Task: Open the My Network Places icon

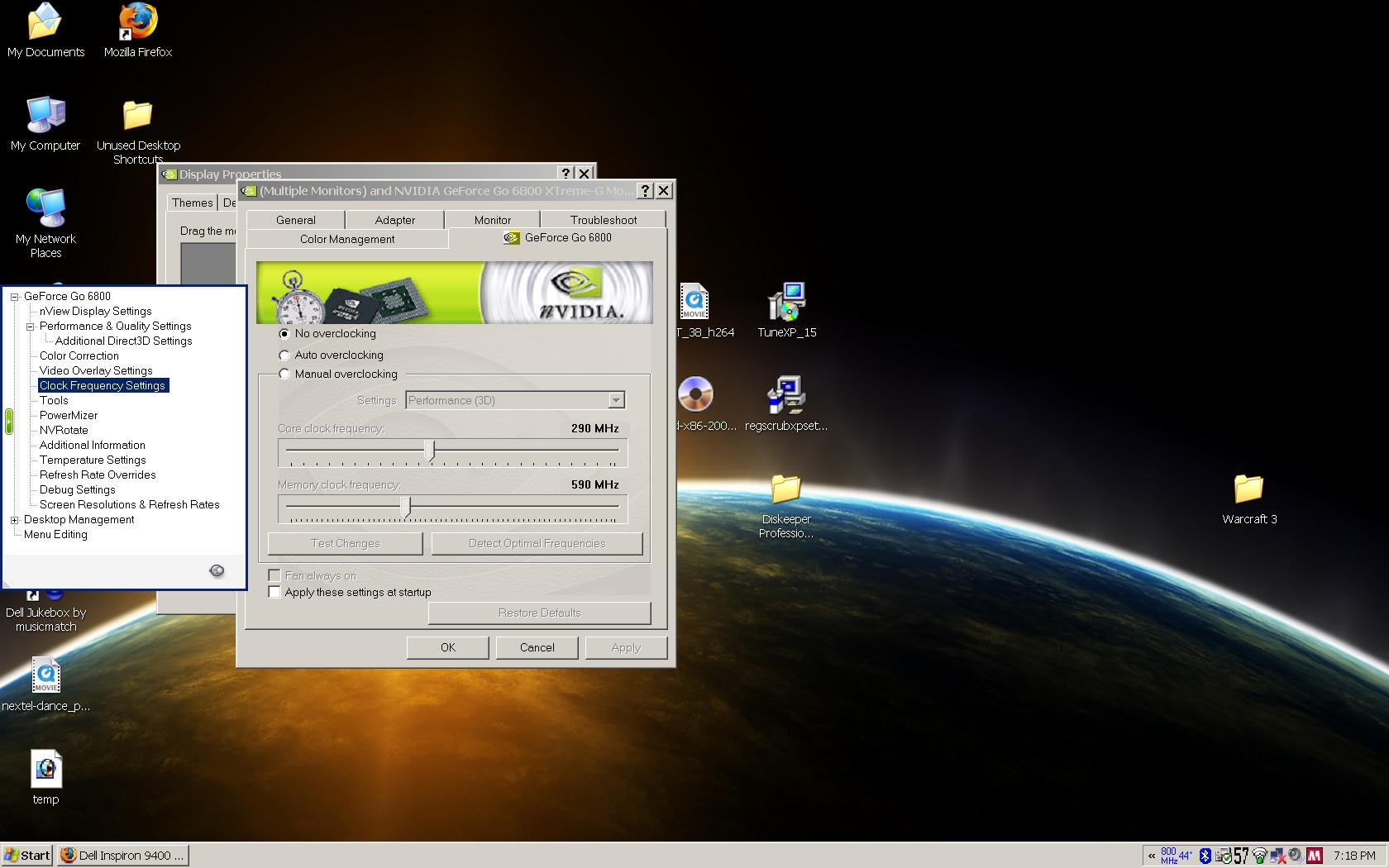Action: [x=45, y=223]
